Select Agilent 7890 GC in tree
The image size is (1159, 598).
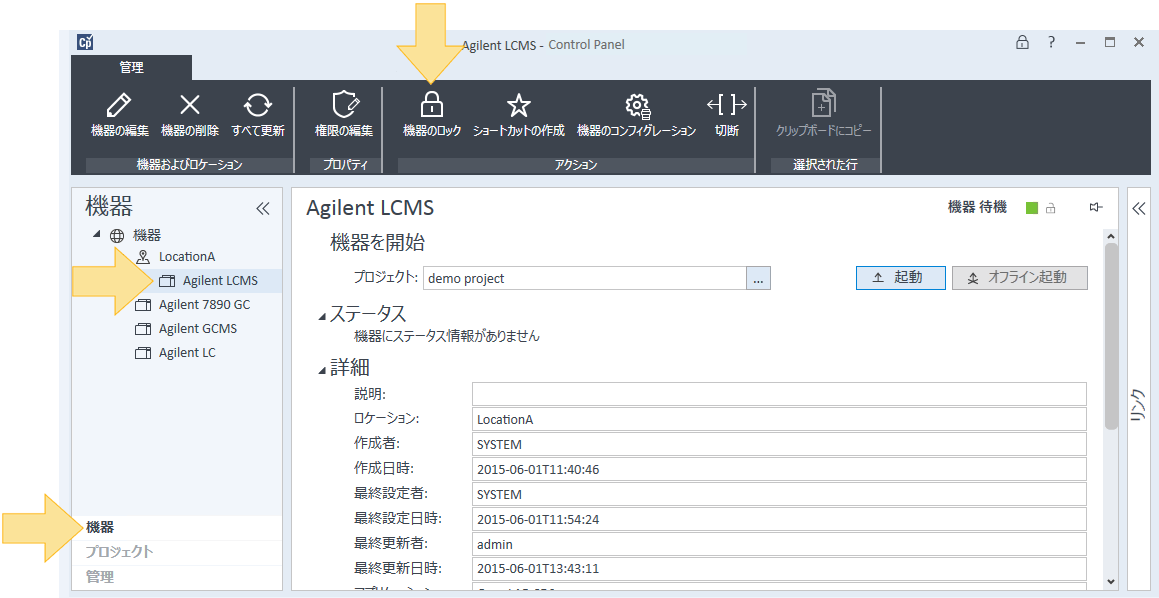coord(204,305)
